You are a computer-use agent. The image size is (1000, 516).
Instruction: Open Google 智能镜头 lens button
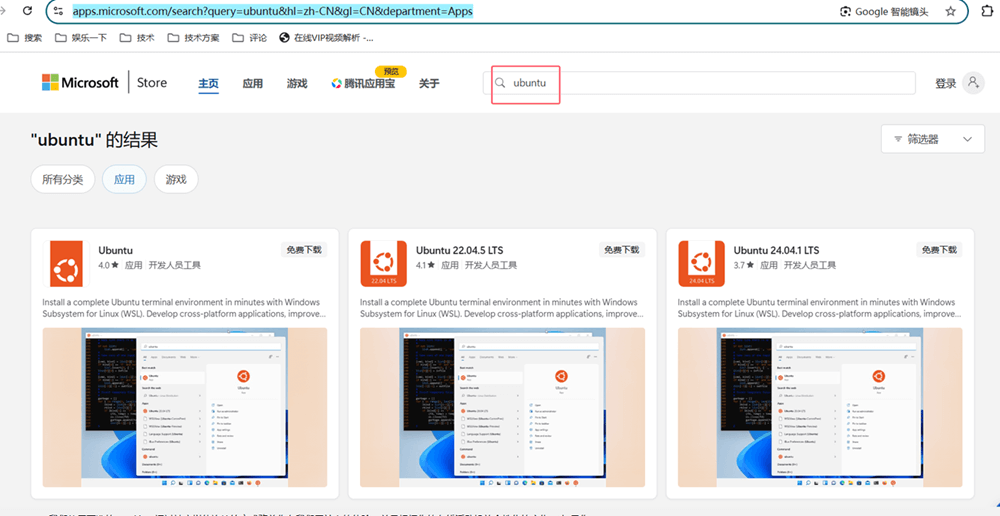tap(884, 11)
